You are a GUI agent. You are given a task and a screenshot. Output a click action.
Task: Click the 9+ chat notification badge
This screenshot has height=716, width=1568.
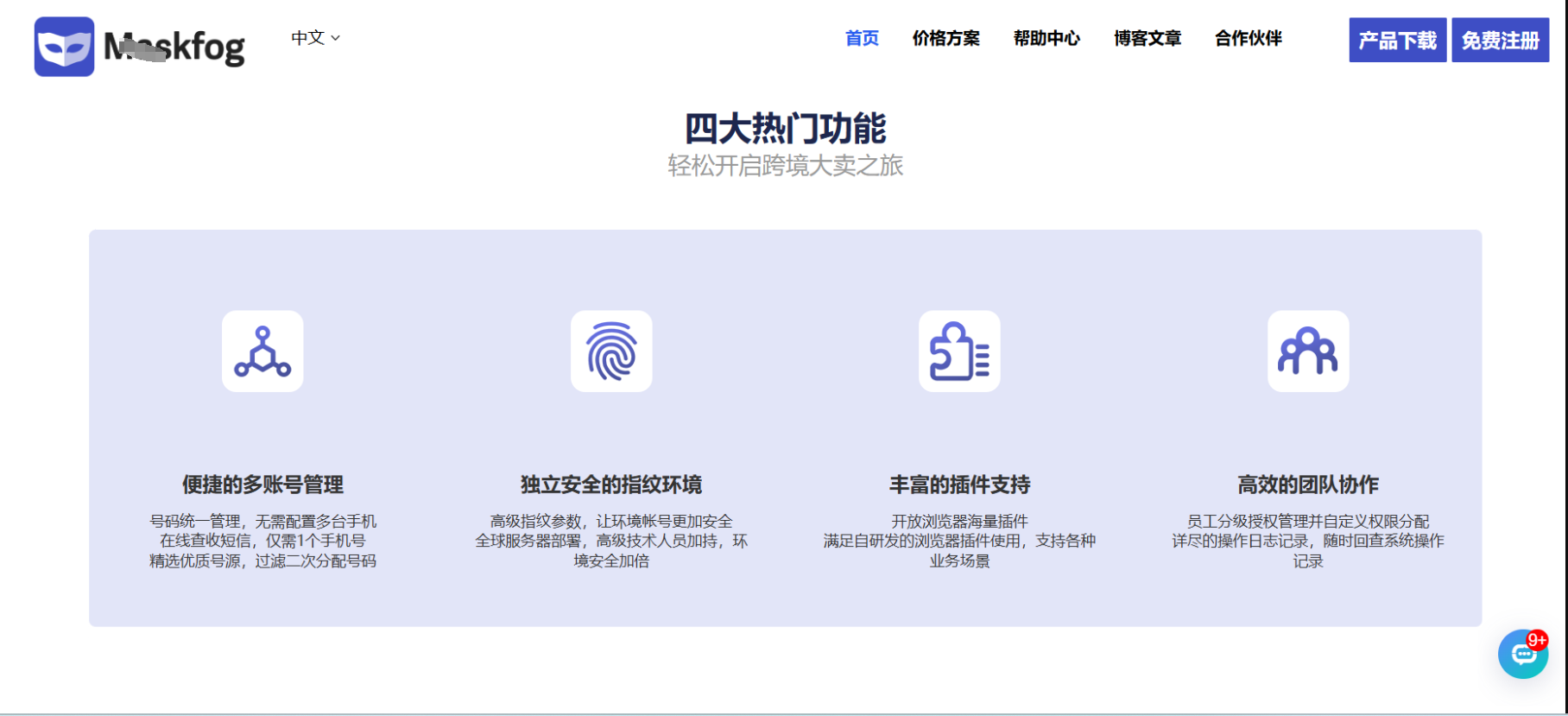(1536, 640)
